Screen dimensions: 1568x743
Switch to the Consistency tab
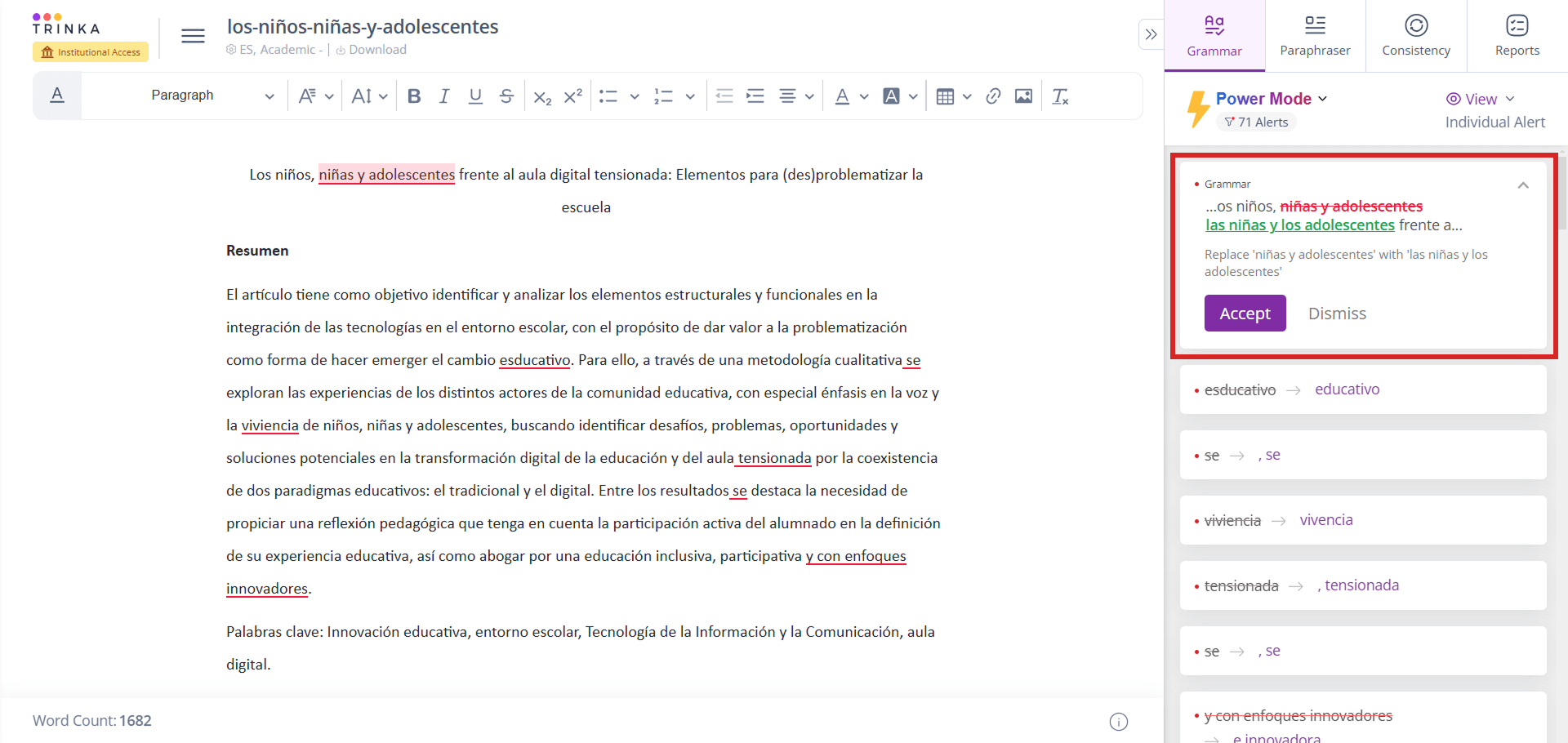(x=1416, y=36)
